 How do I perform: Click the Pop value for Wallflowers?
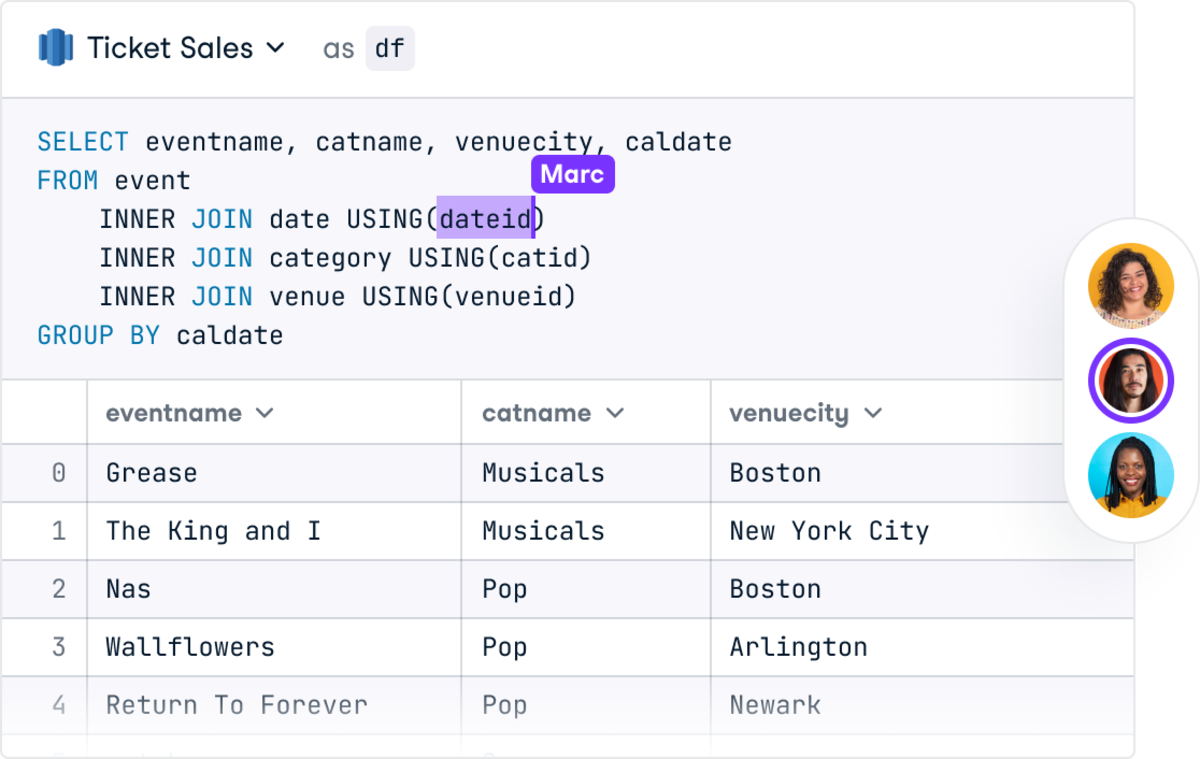[x=503, y=647]
